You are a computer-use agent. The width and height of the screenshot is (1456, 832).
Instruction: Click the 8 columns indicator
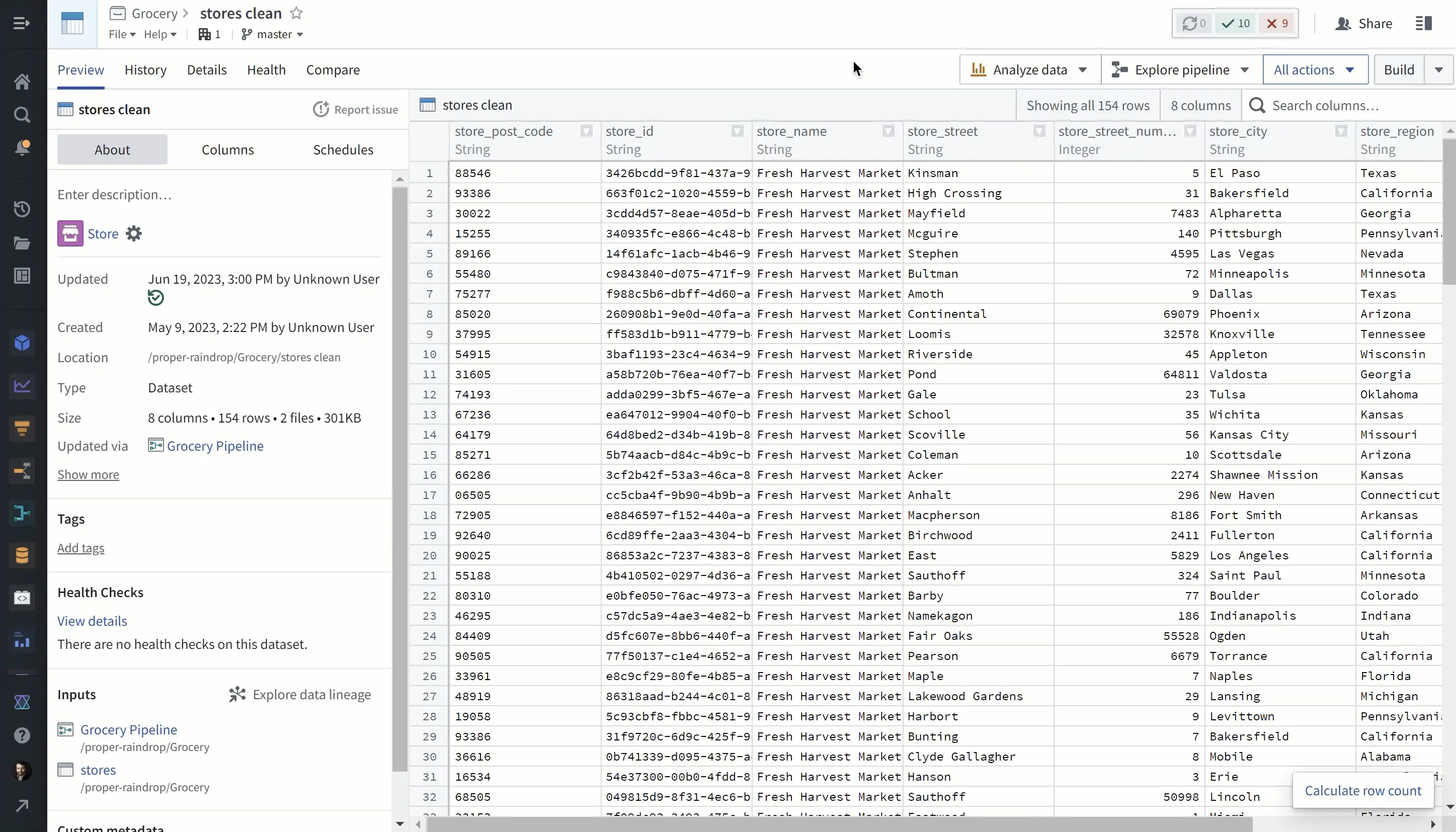tap(1200, 105)
